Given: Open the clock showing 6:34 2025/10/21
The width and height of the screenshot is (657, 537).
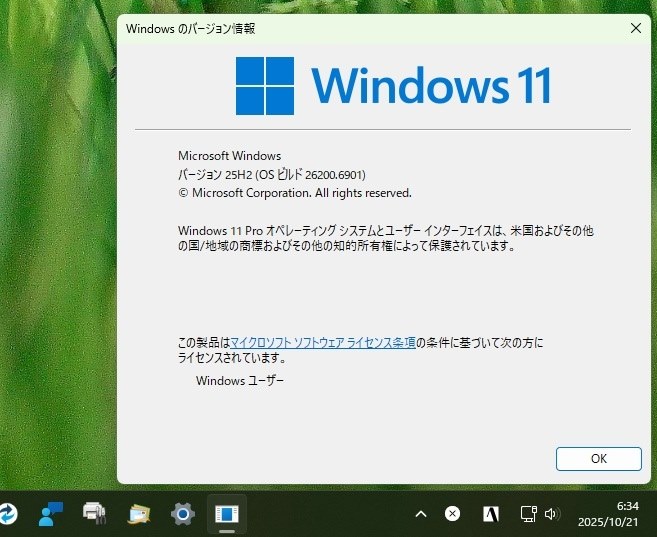Looking at the screenshot, I should coord(608,514).
